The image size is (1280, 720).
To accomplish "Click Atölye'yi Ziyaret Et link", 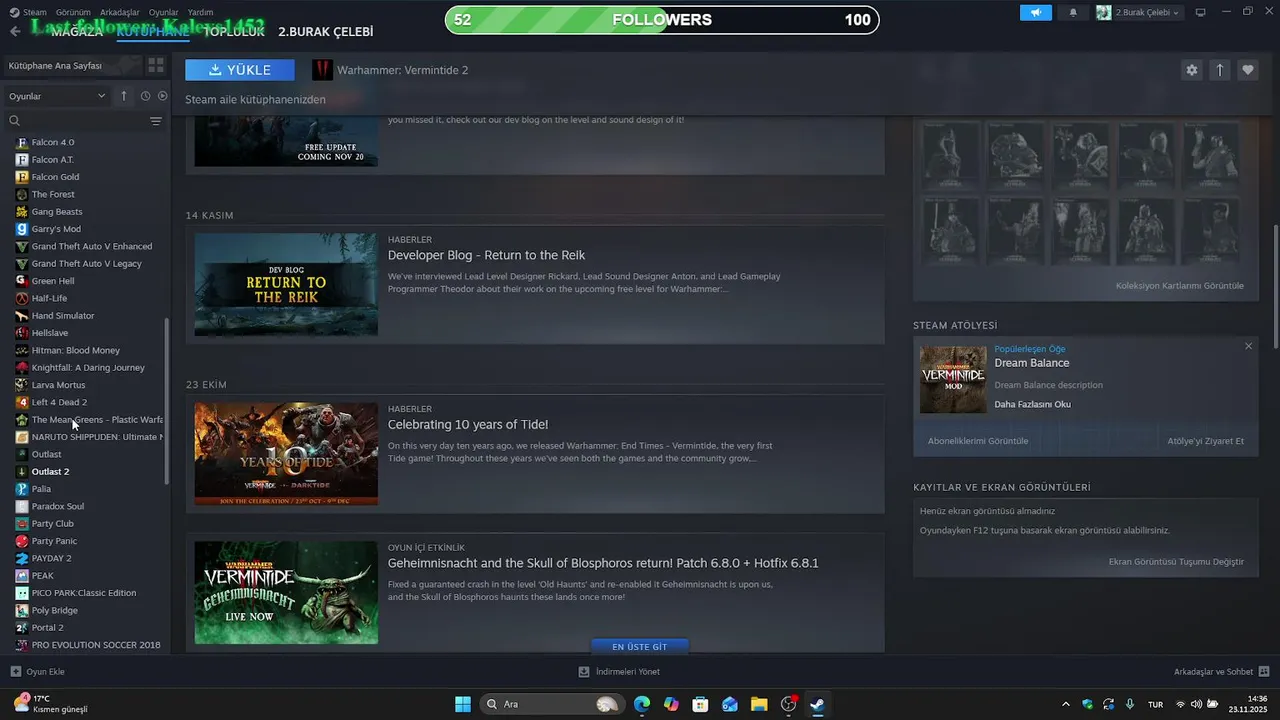I will tap(1205, 440).
